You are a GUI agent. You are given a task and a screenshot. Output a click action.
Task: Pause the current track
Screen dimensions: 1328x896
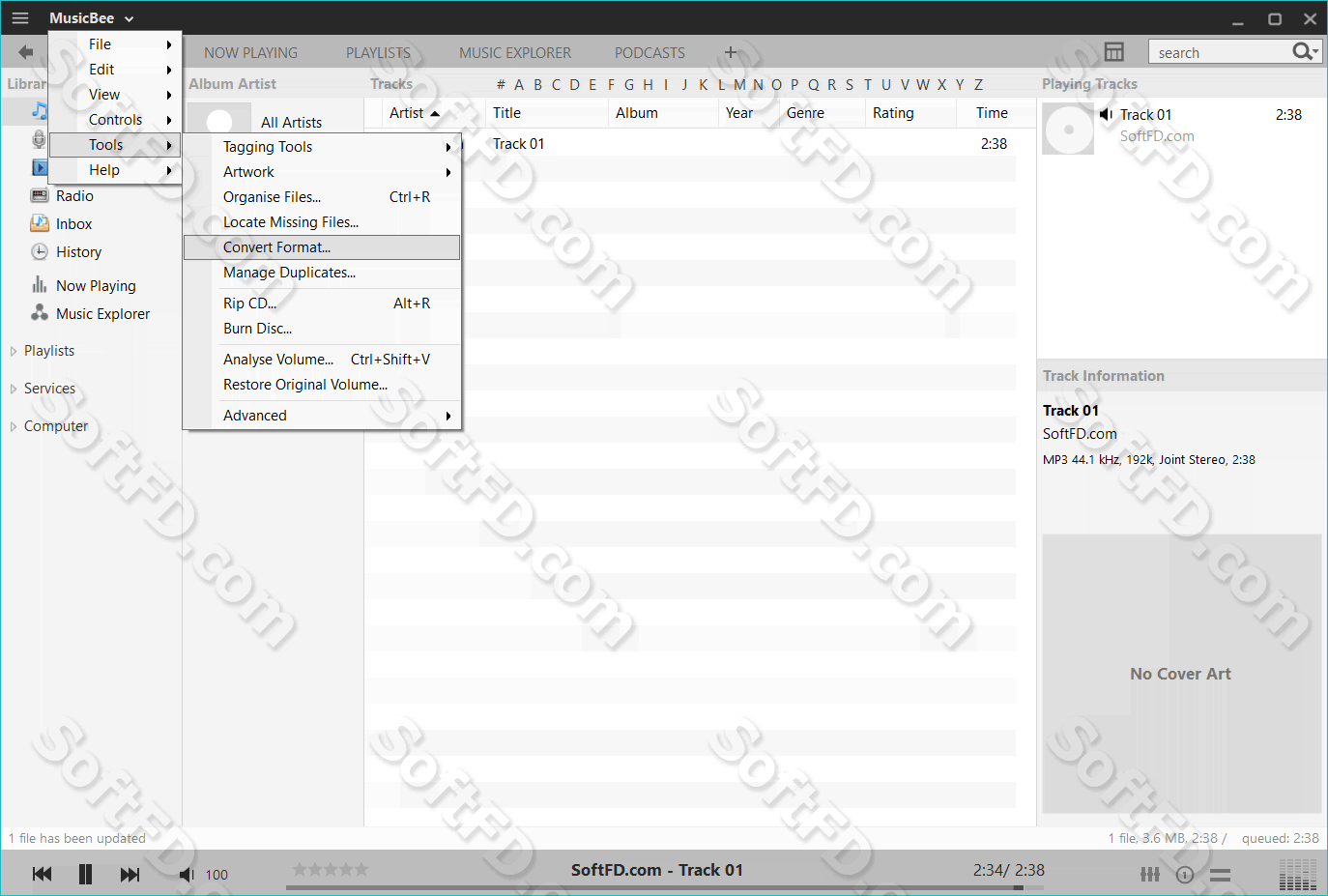85,874
